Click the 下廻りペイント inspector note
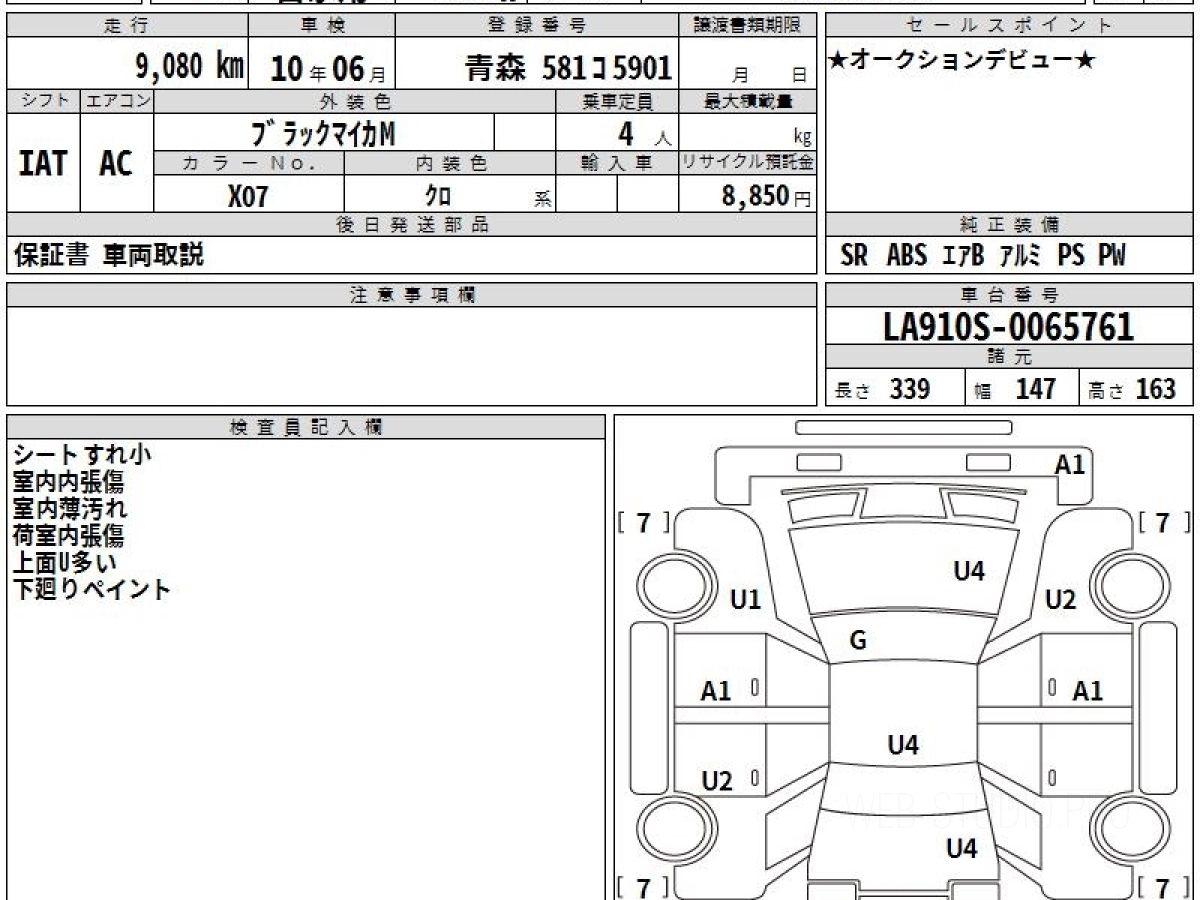 click(92, 589)
